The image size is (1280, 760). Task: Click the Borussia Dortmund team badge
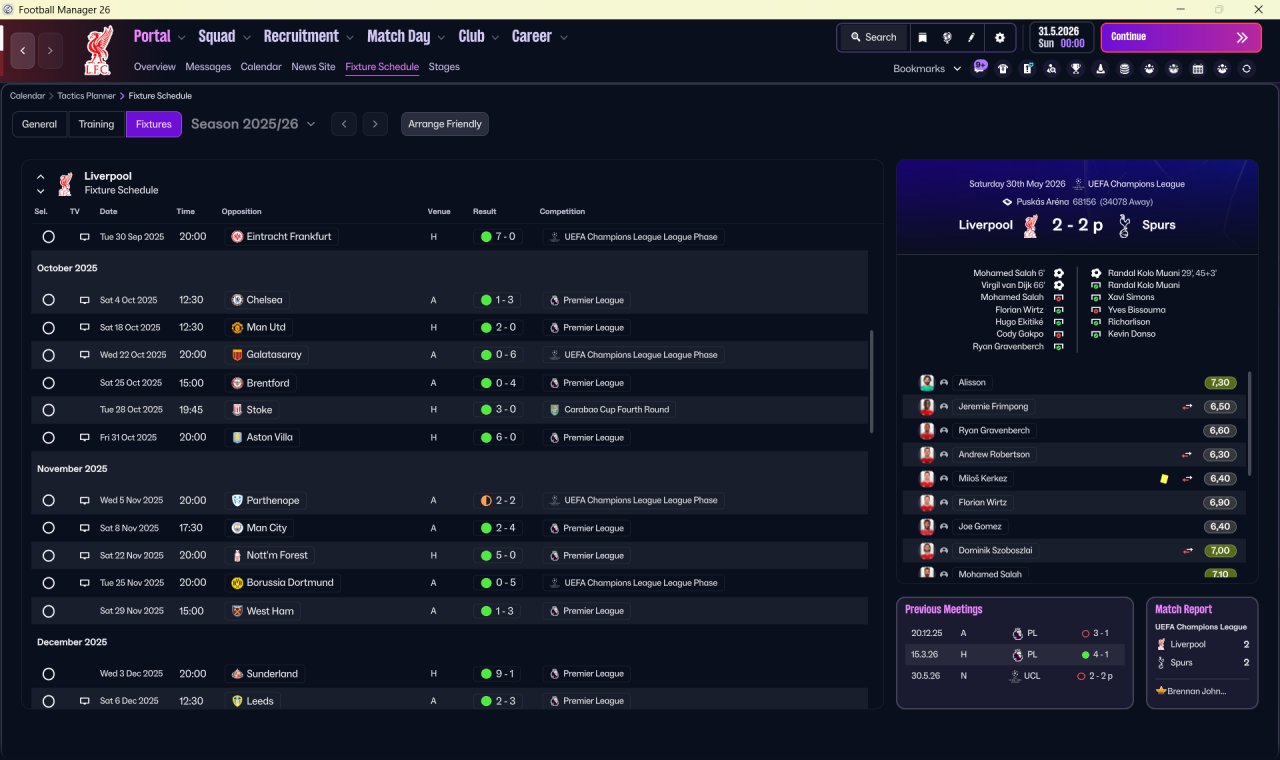pos(237,583)
